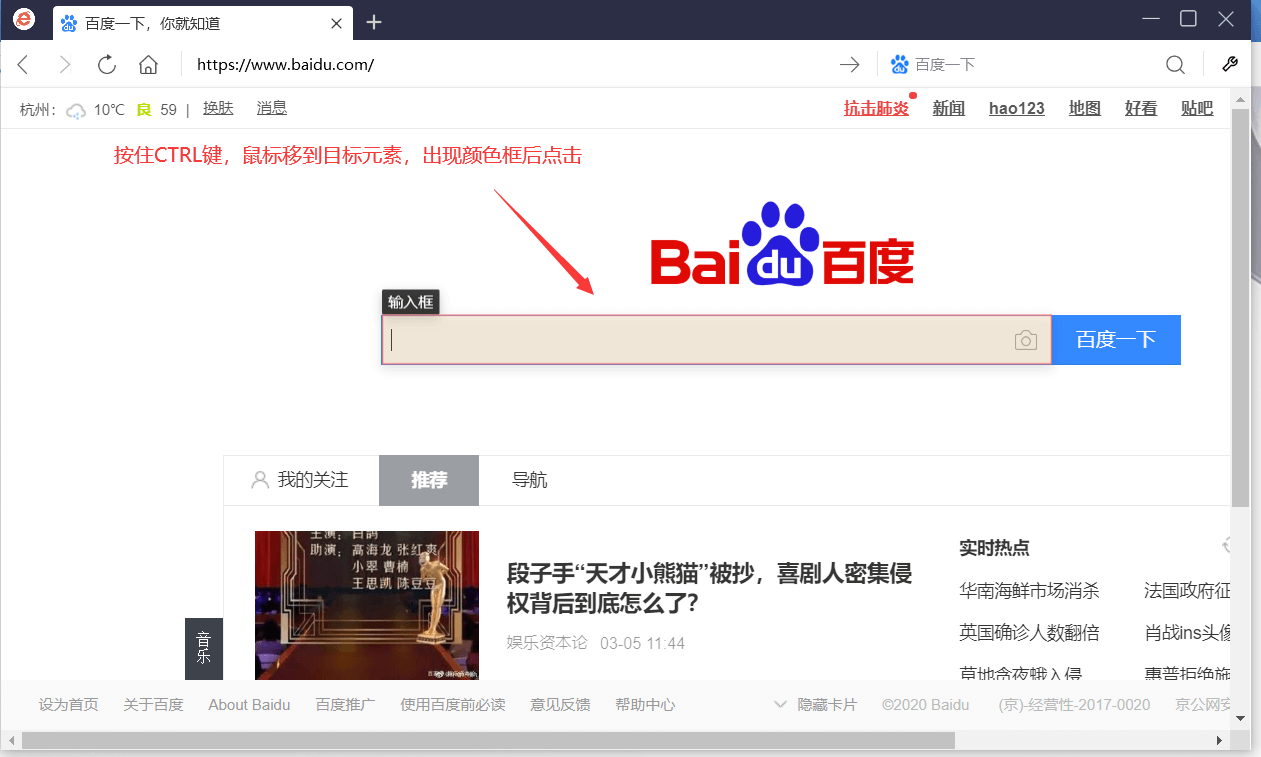
Task: Click the horizontal scrollbar left arrow
Action: coord(11,740)
